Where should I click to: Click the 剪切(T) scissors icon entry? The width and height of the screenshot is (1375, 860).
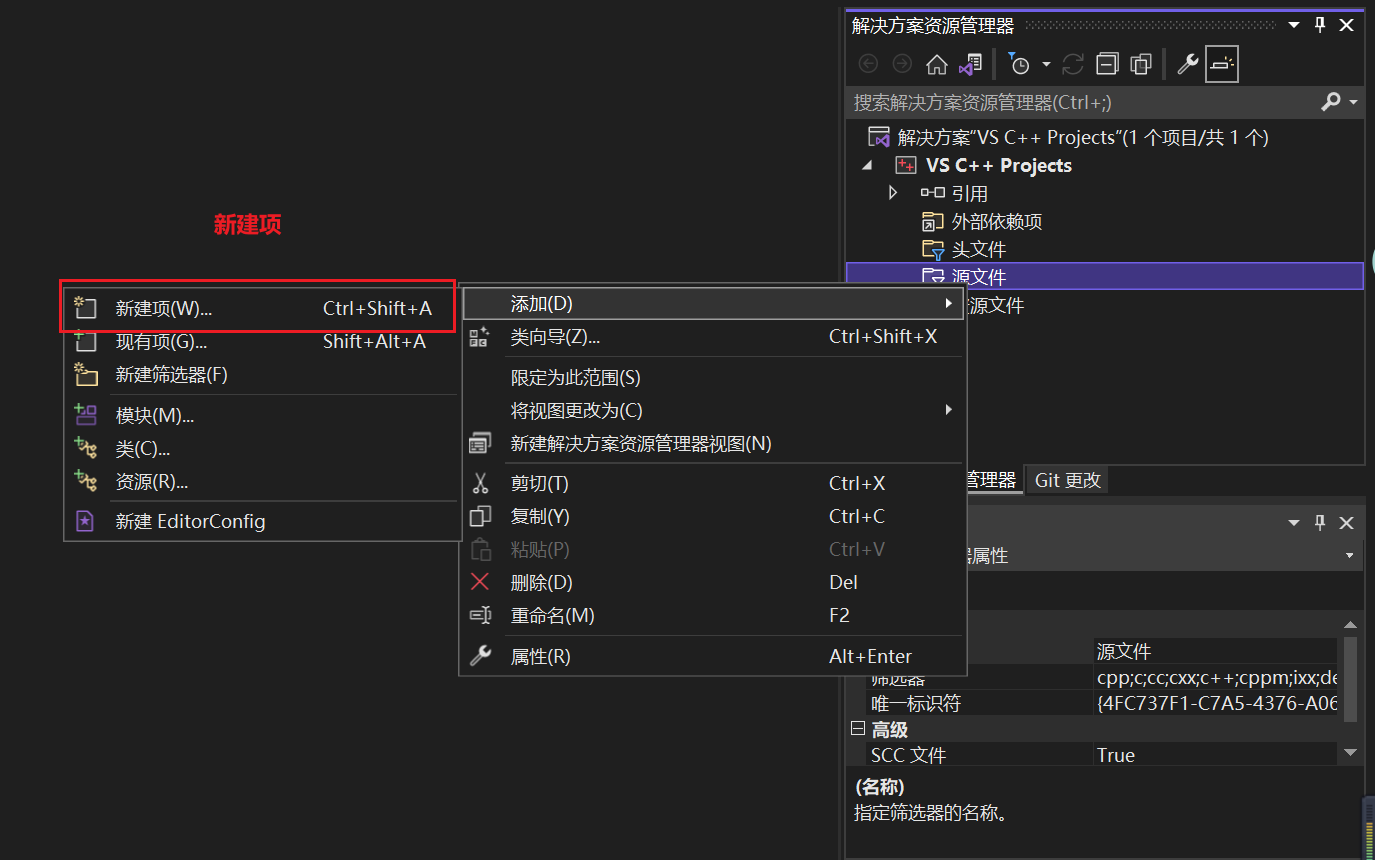tap(713, 484)
